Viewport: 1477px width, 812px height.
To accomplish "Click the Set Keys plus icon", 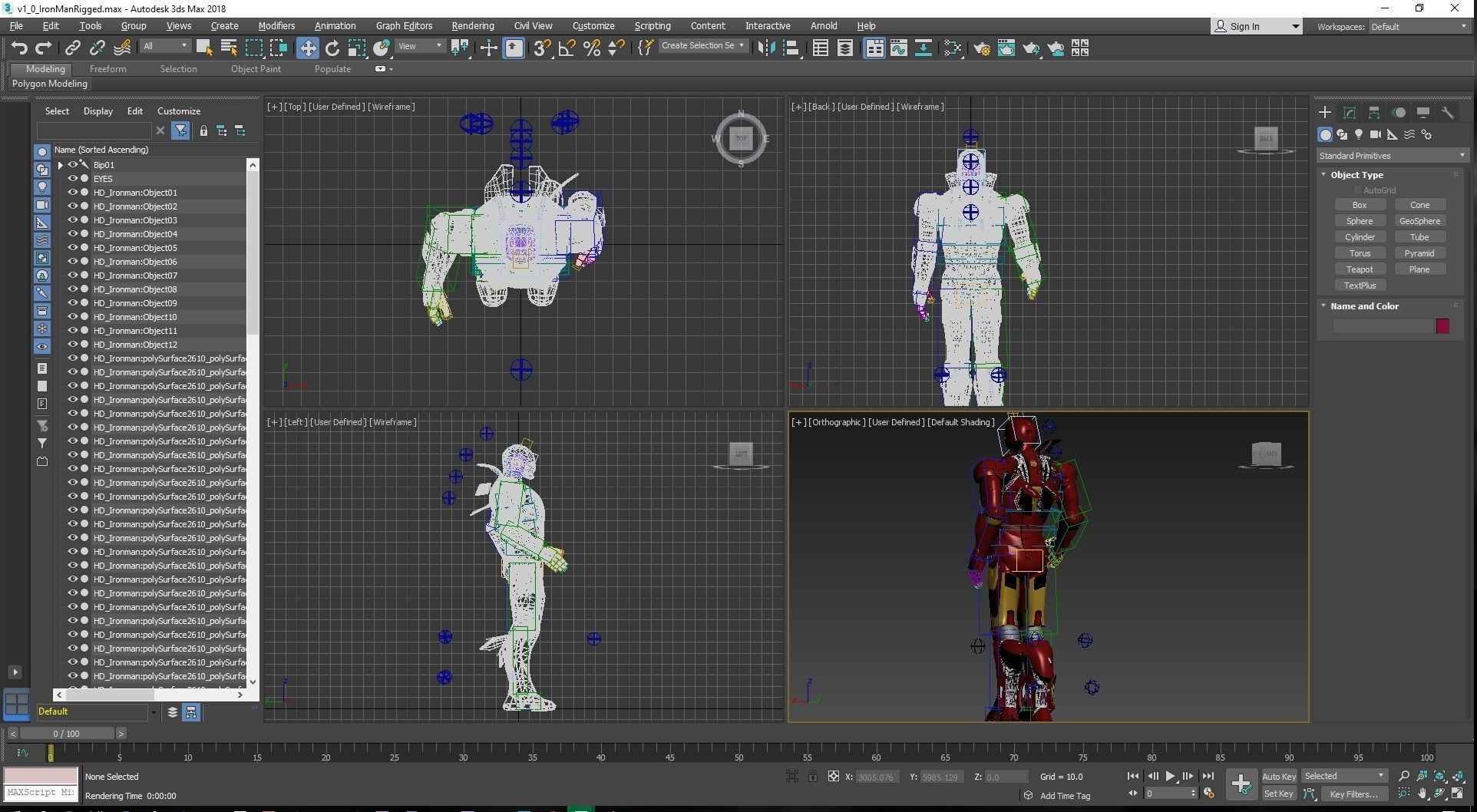I will point(1241,784).
